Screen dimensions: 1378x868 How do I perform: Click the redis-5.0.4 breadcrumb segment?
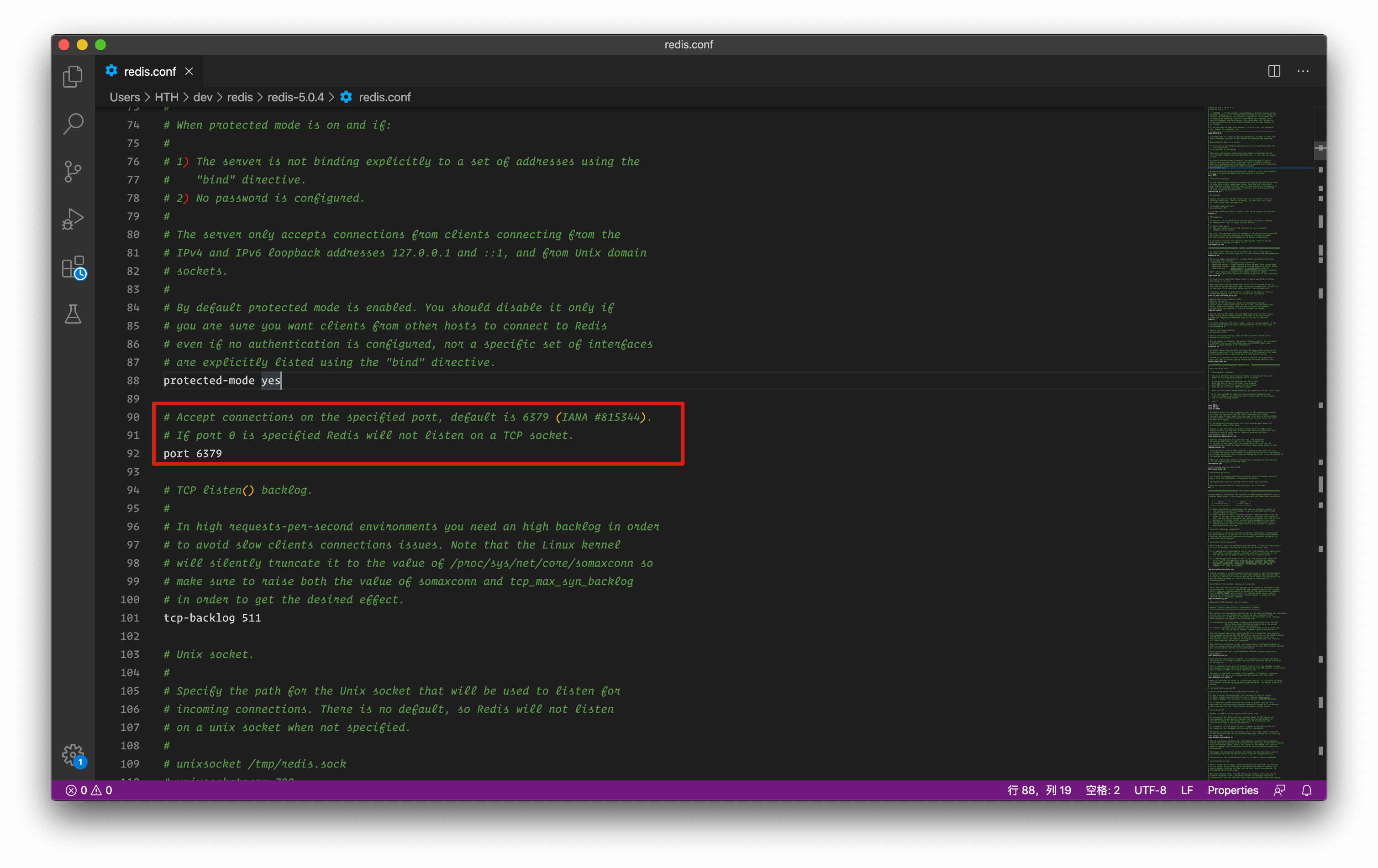click(x=295, y=97)
